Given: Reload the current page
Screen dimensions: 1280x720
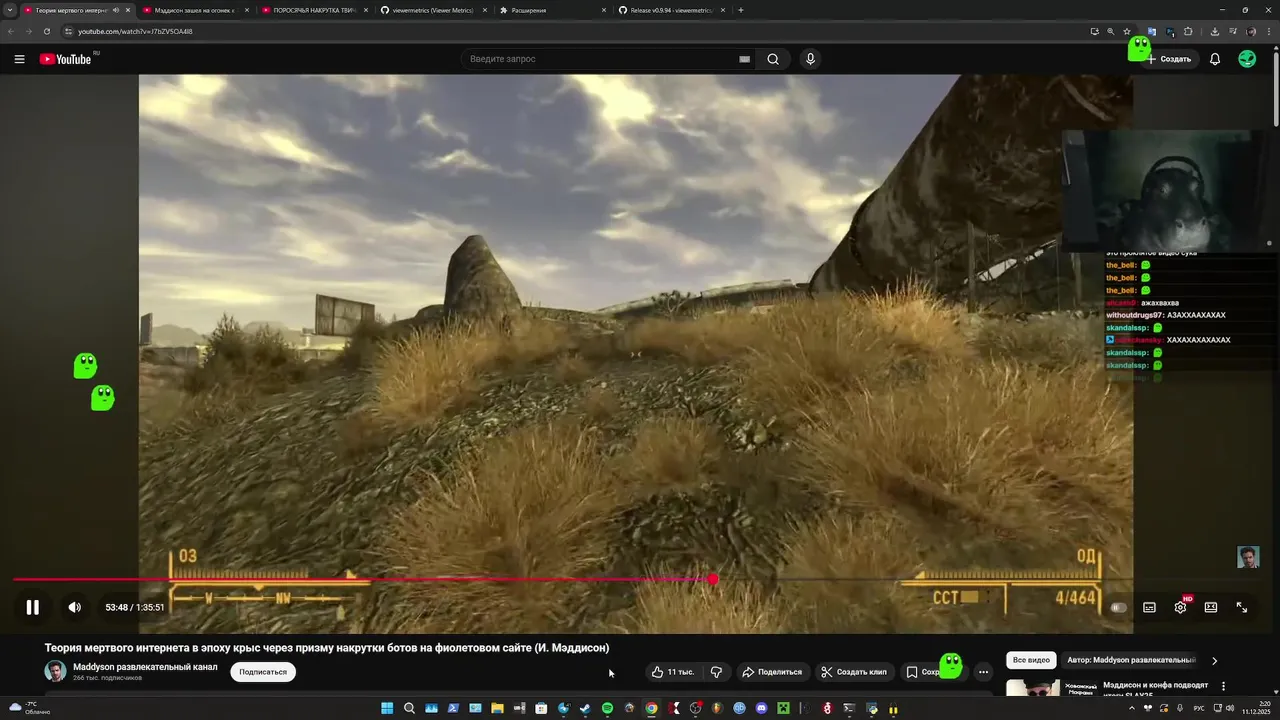Looking at the screenshot, I should pyautogui.click(x=46, y=31).
